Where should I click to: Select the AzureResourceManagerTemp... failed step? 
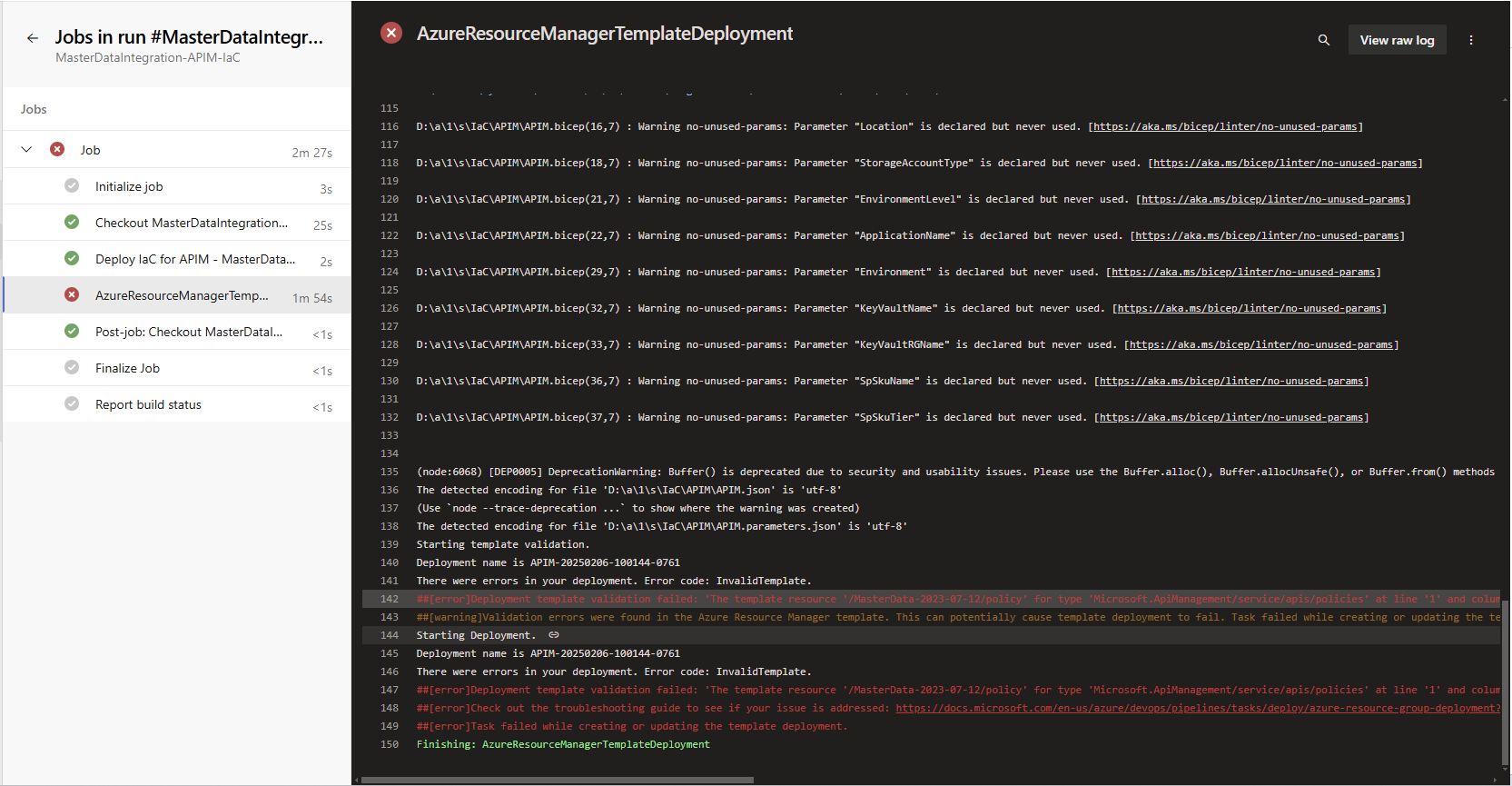tap(177, 295)
